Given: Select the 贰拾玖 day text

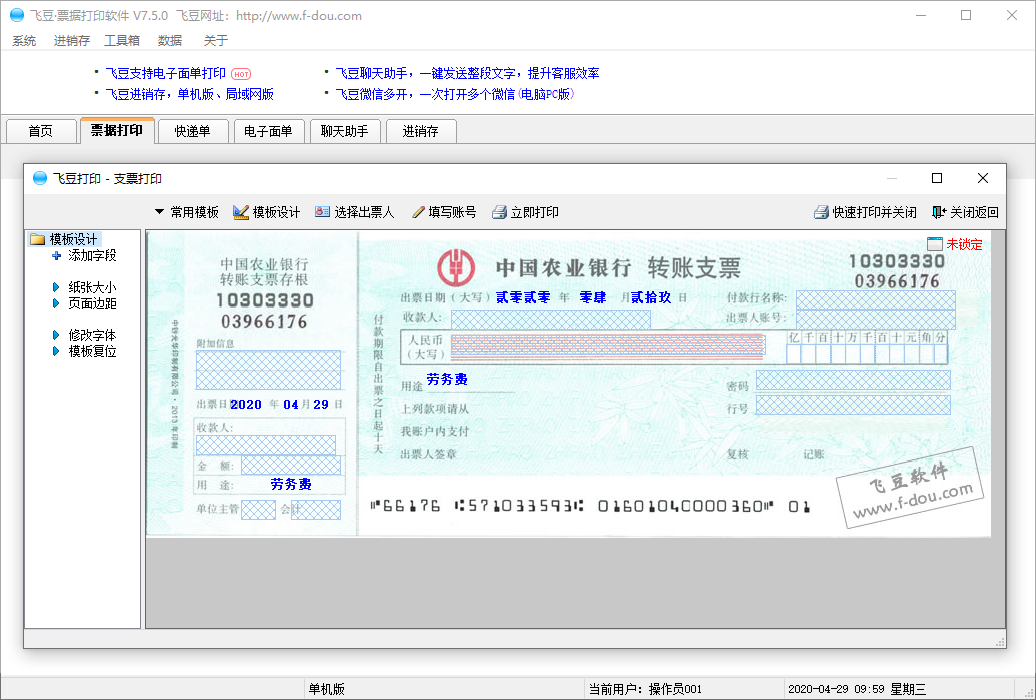Looking at the screenshot, I should coord(651,297).
